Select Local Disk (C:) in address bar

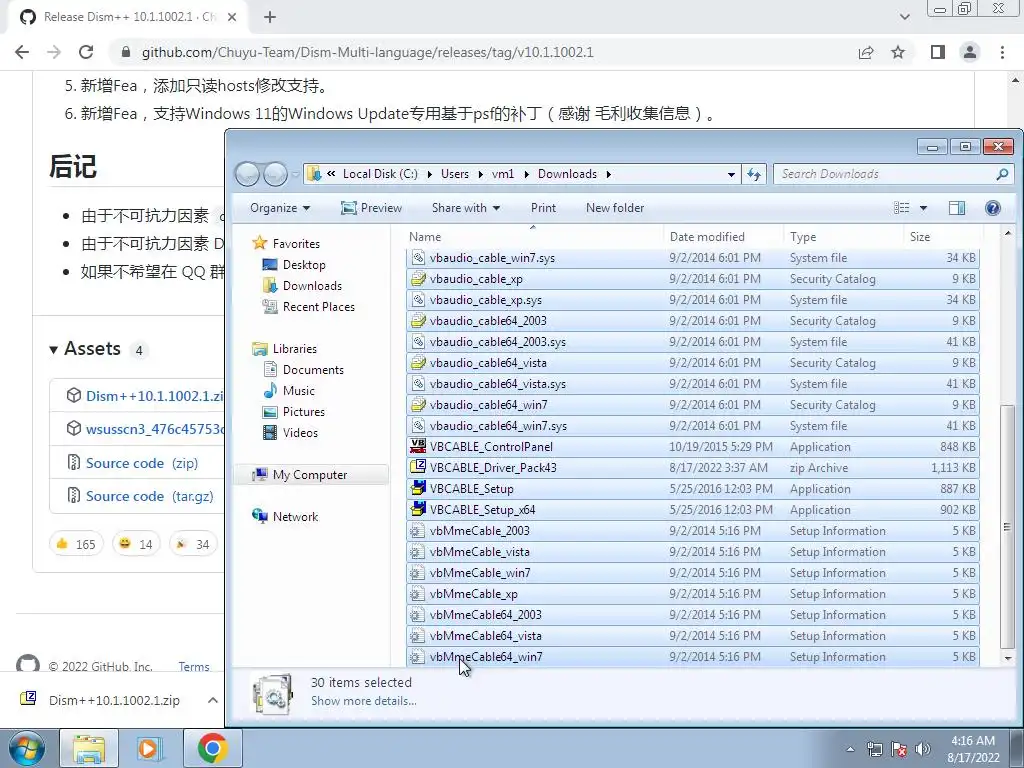[380, 174]
